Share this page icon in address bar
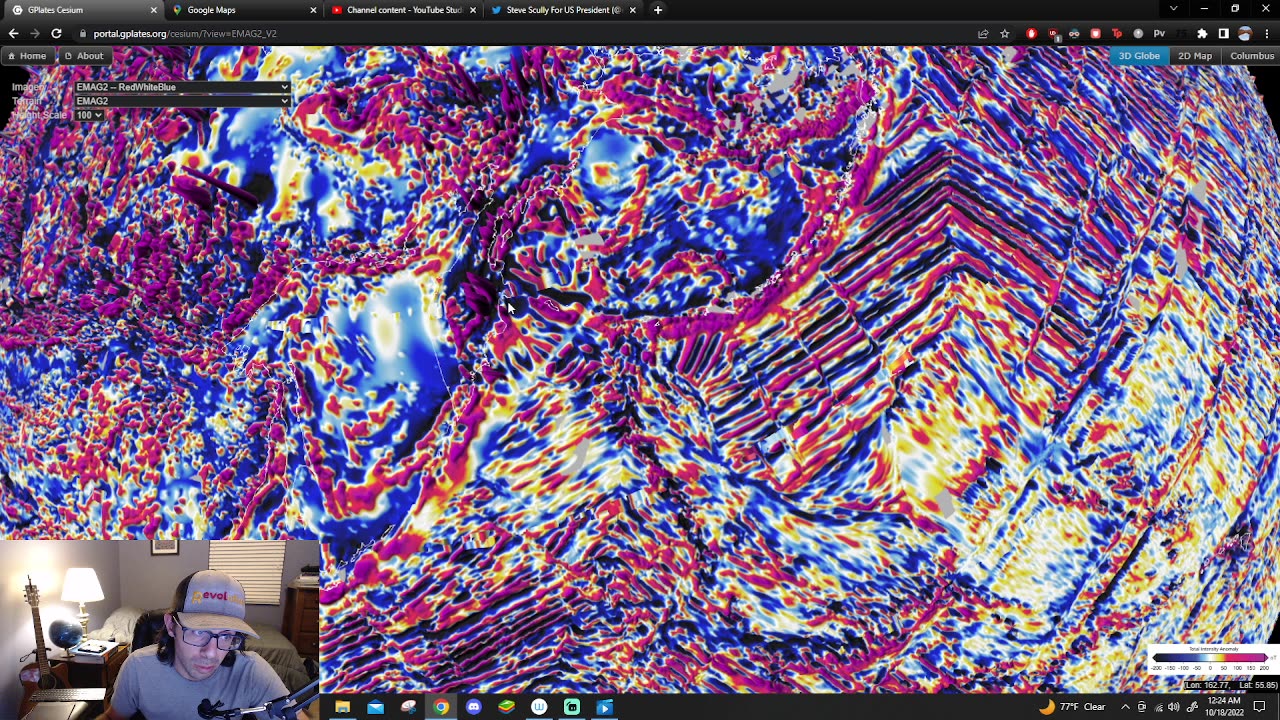 coord(984,34)
